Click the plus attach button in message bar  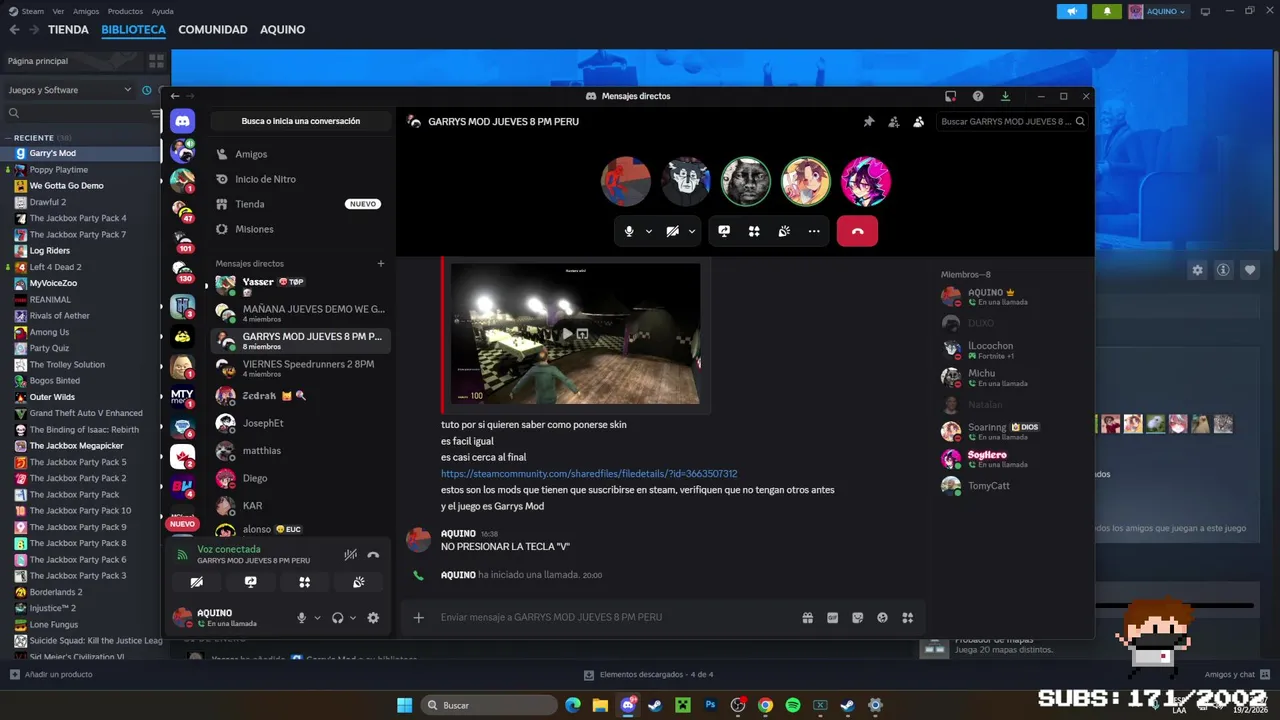click(419, 618)
